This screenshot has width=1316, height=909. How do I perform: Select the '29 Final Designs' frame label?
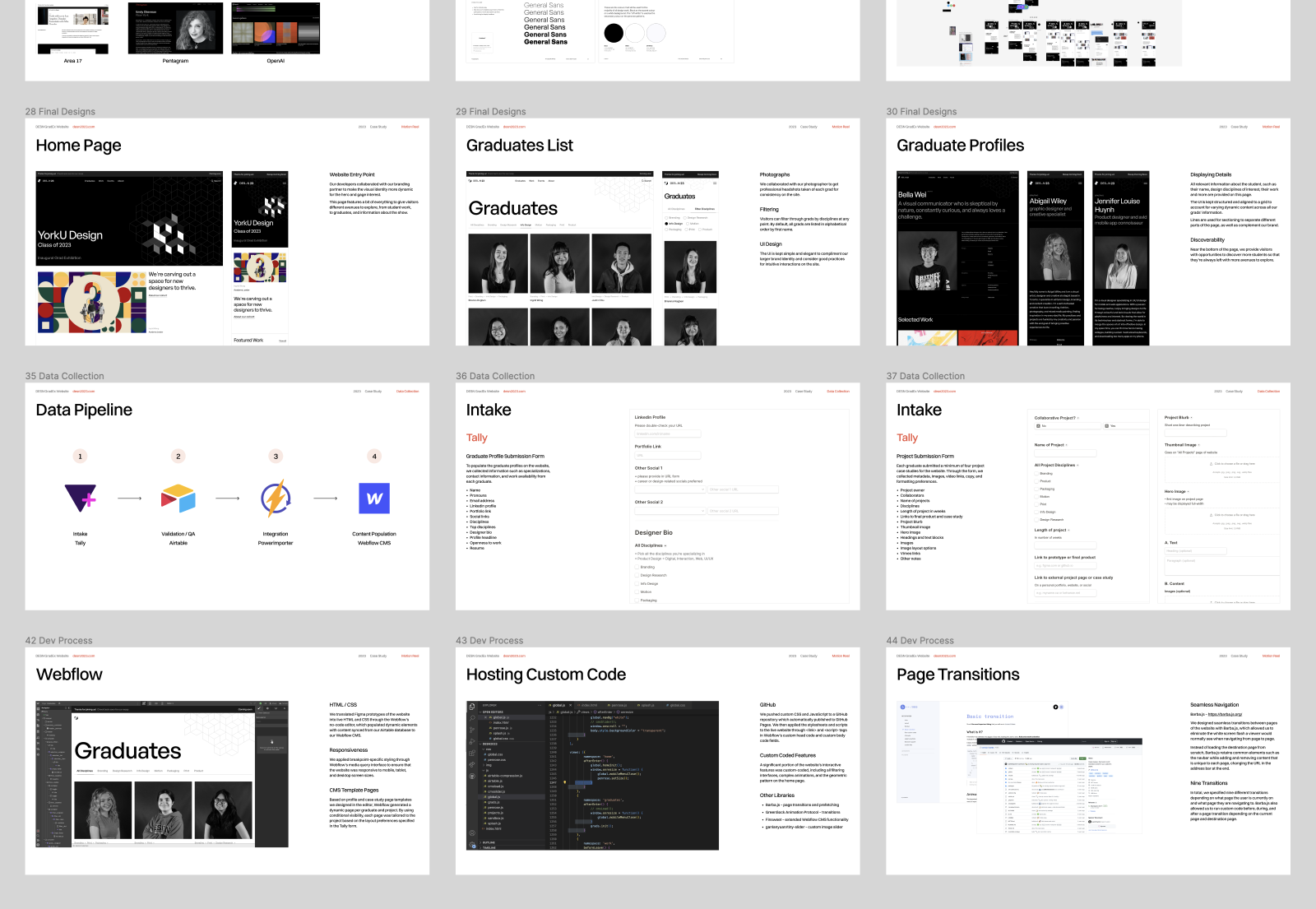(x=491, y=112)
